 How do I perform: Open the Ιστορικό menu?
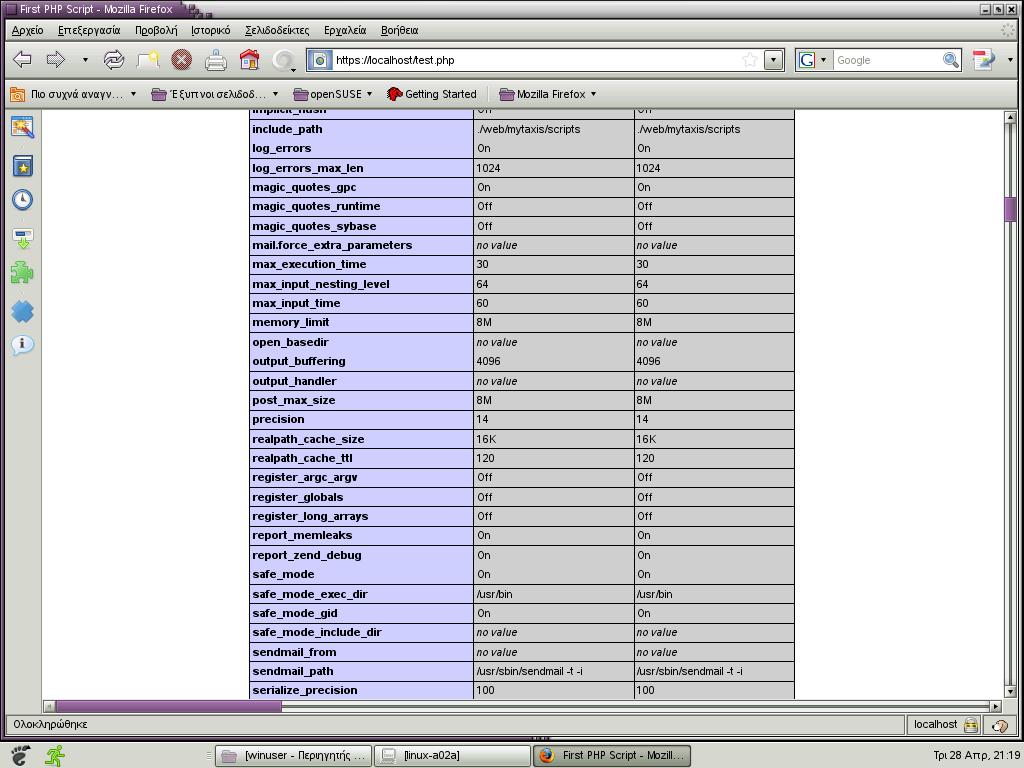(x=210, y=30)
